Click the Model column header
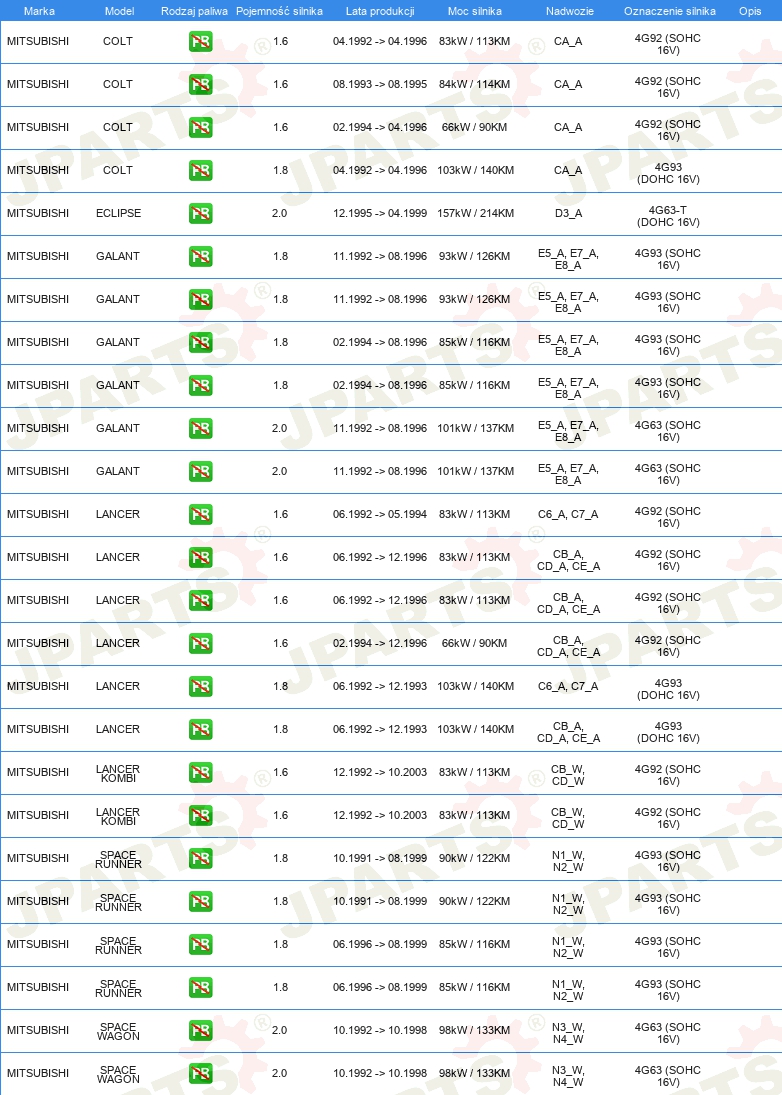 (x=119, y=11)
